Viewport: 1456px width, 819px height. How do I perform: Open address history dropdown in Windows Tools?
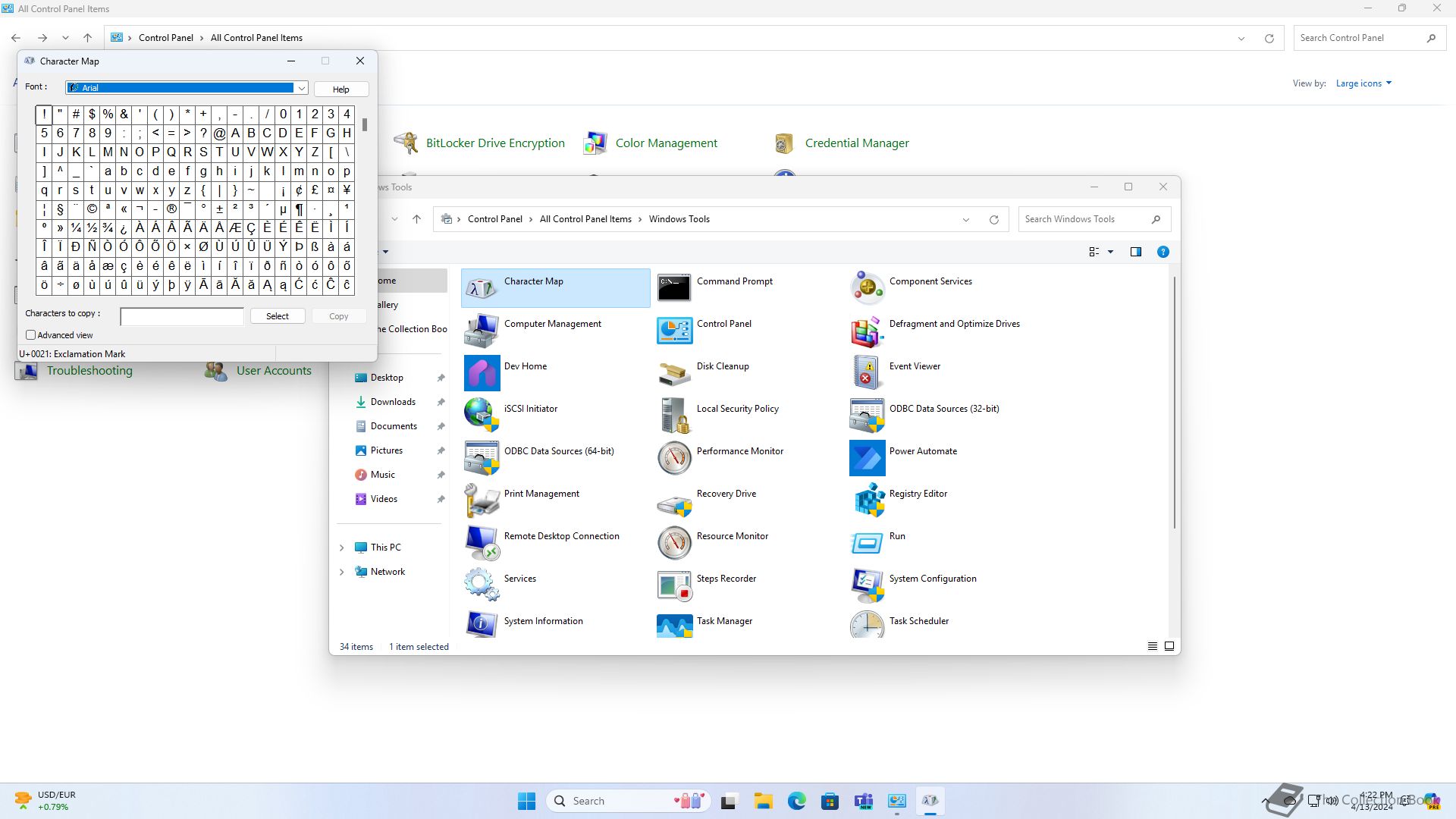[x=966, y=220]
